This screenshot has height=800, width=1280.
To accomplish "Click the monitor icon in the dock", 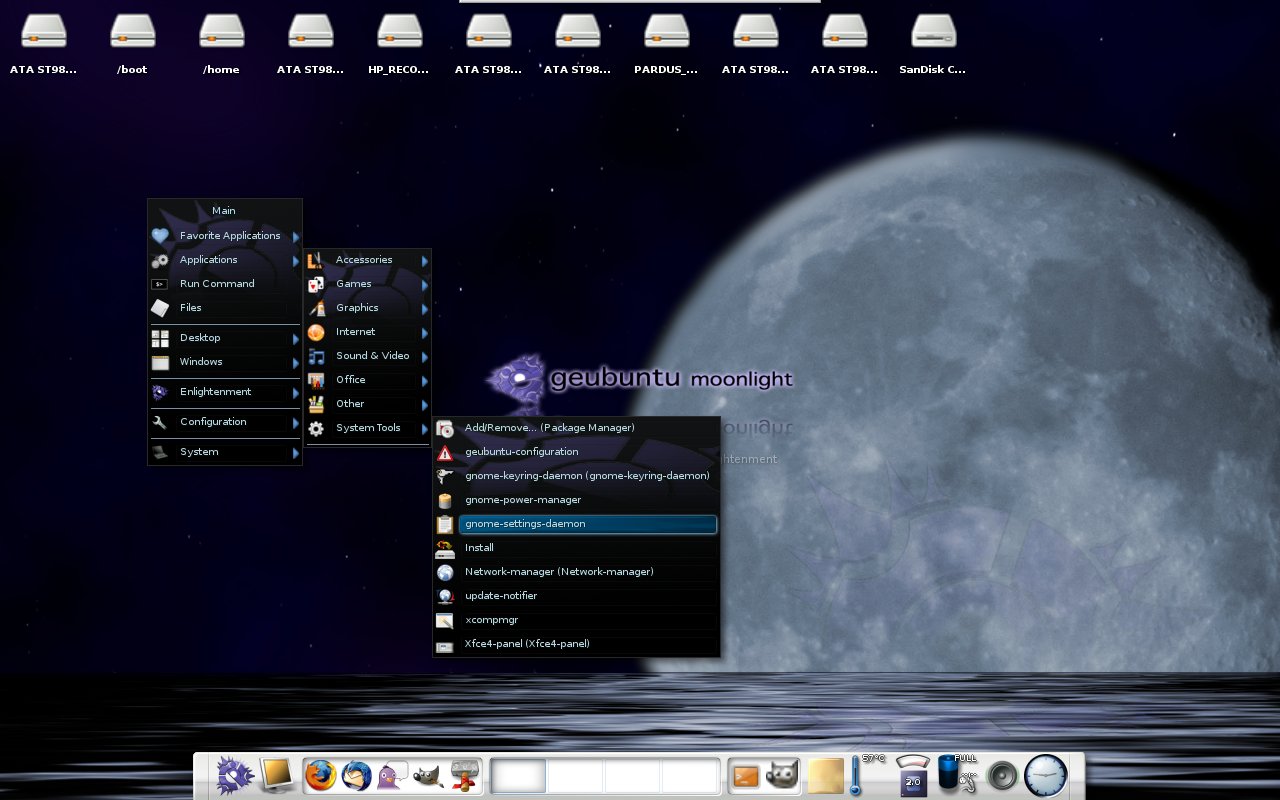I will [277, 775].
